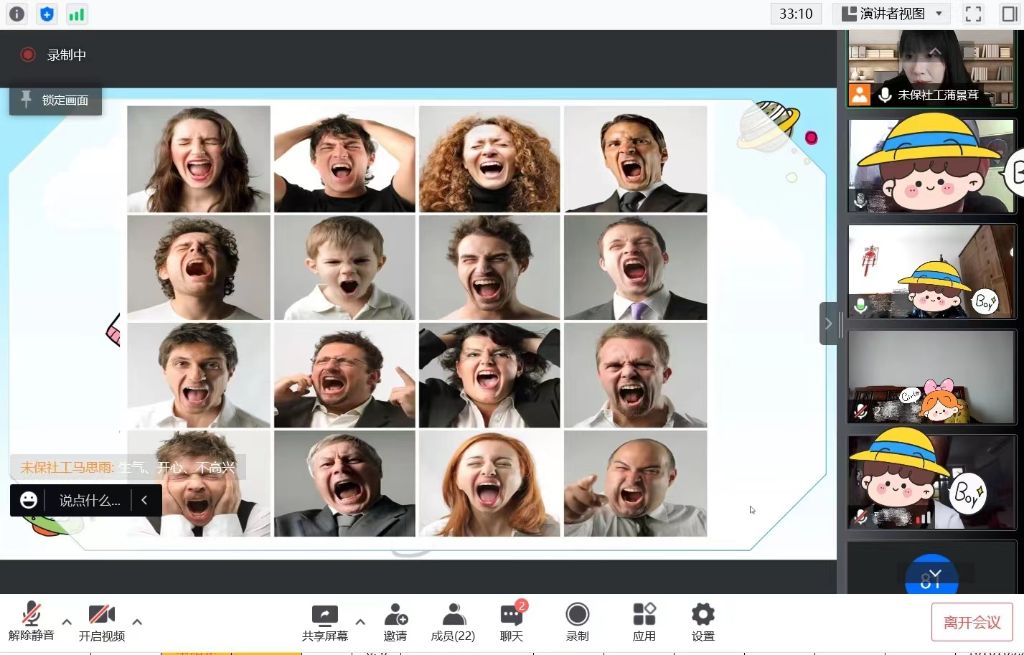Open the 应用 apps icon

644,622
